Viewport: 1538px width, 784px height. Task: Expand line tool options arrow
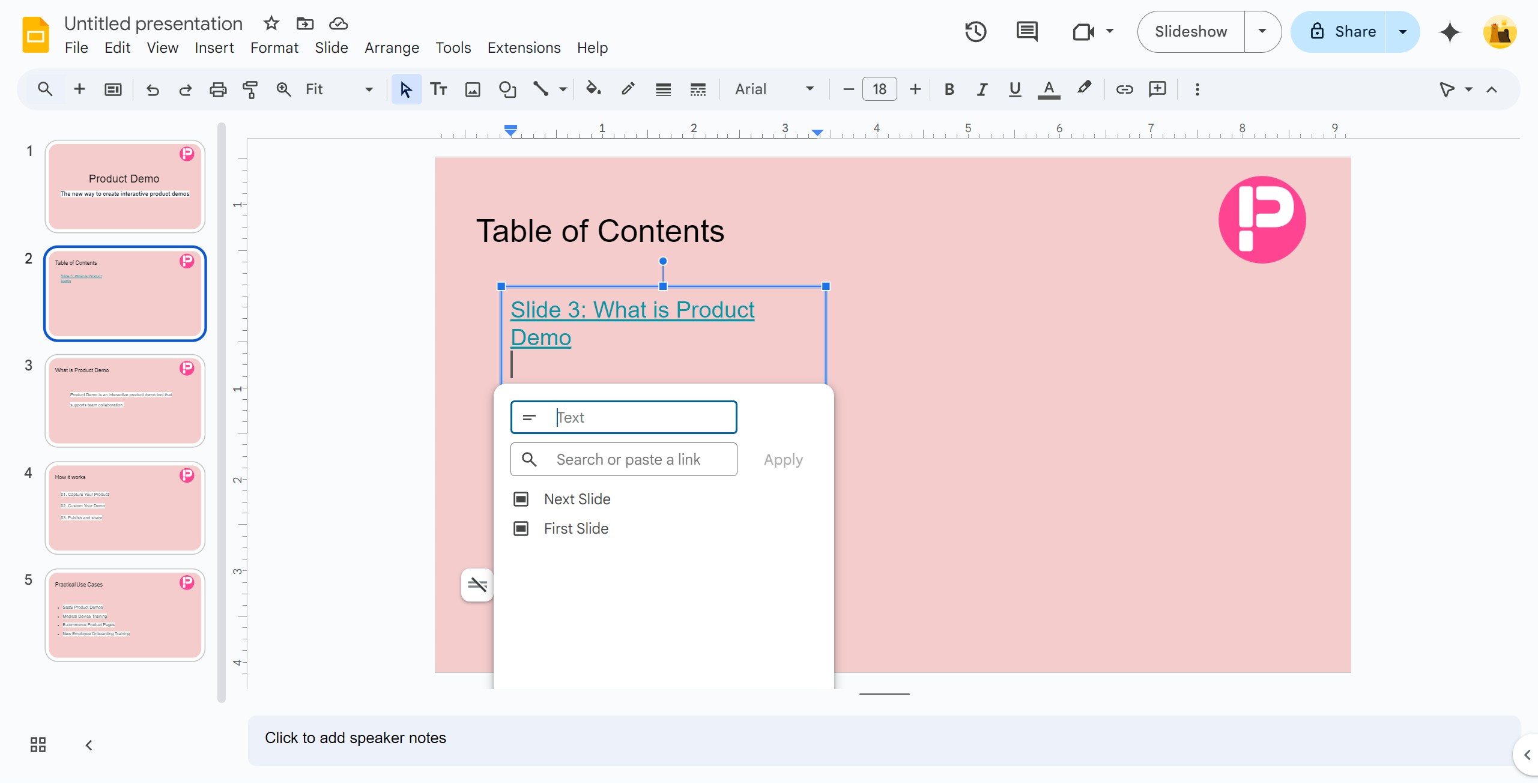(563, 89)
